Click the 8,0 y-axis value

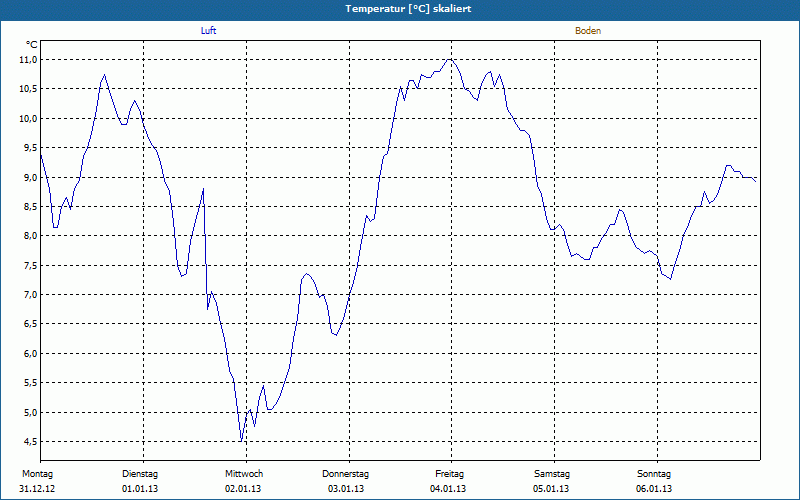tap(30, 236)
